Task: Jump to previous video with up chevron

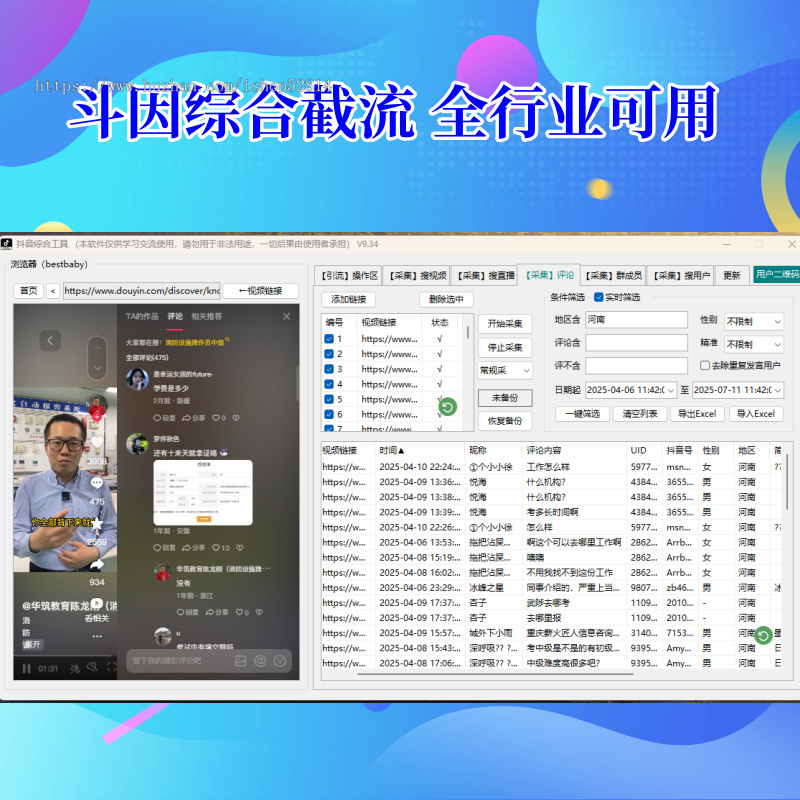Action: pyautogui.click(x=97, y=348)
